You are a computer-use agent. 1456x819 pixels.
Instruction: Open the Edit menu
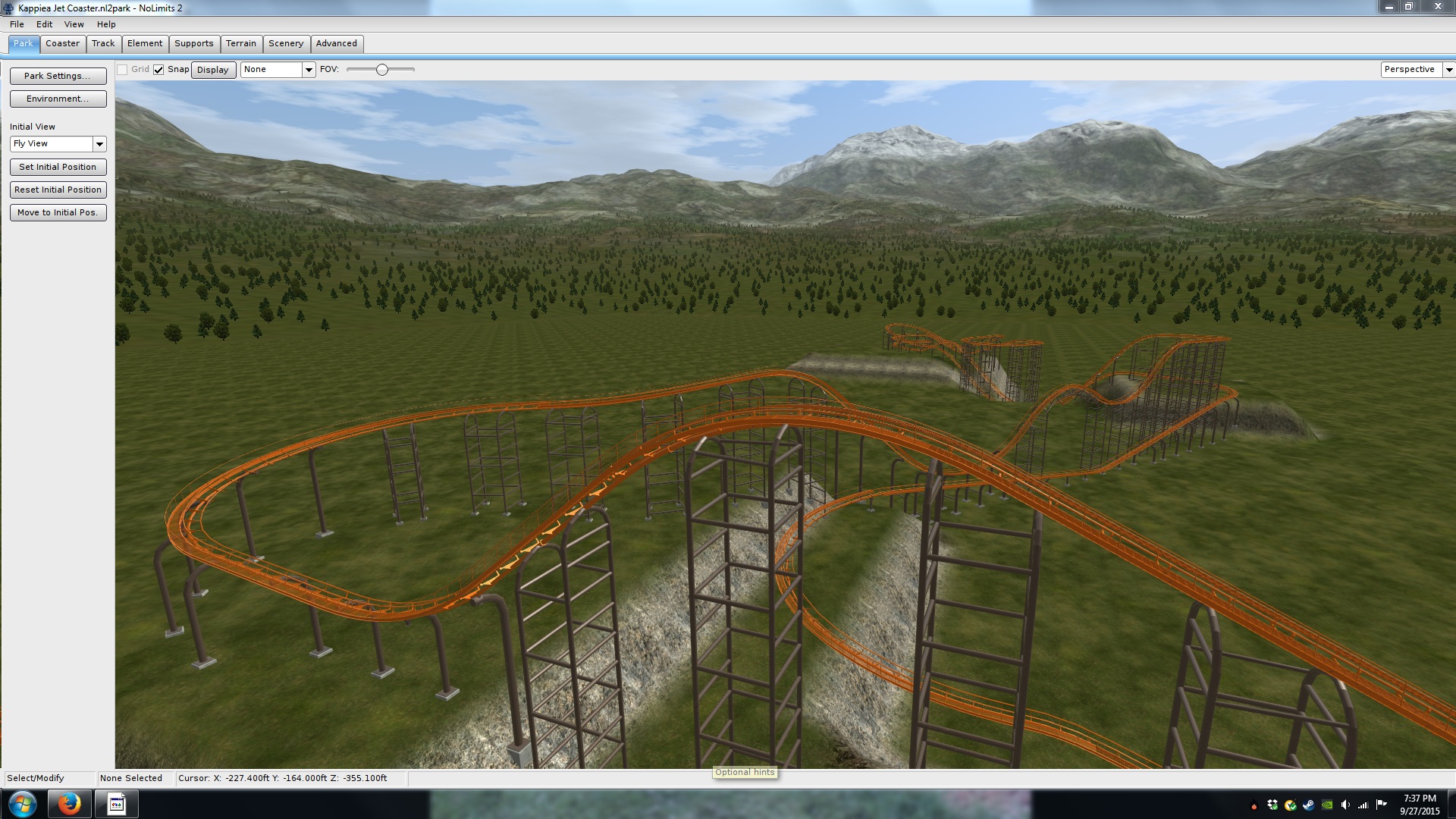pyautogui.click(x=44, y=24)
